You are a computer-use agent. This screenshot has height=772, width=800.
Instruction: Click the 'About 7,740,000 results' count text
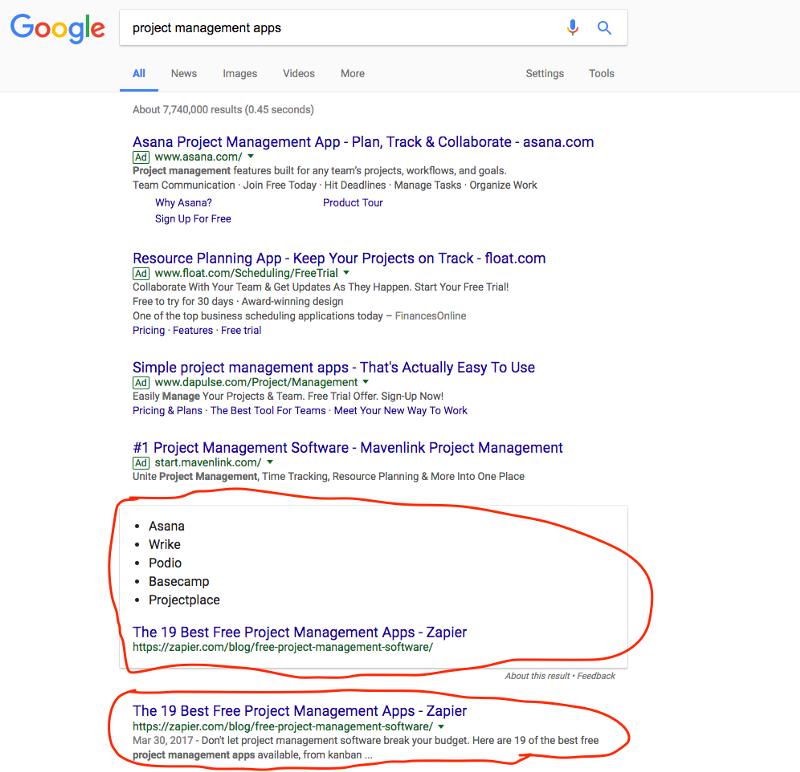(223, 109)
